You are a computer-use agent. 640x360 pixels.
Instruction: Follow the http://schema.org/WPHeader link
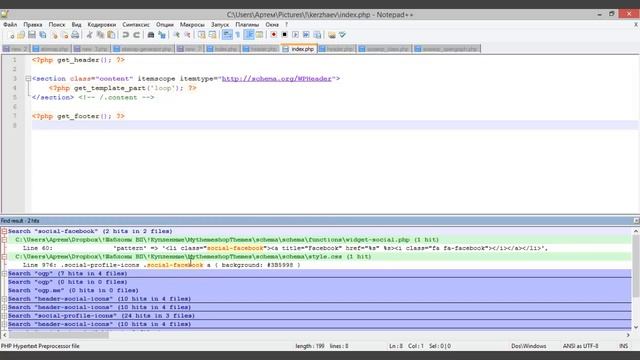276,78
